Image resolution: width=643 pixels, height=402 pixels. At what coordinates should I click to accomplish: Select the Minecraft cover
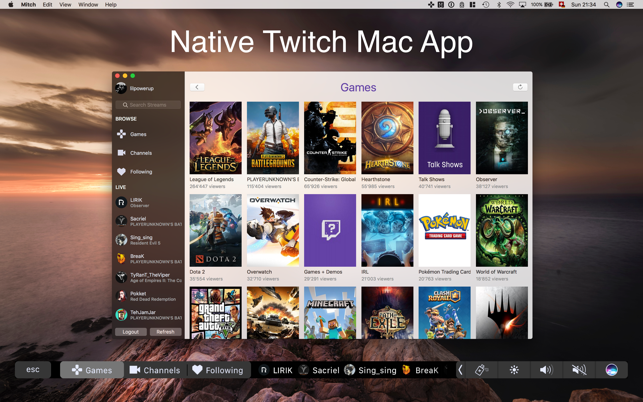click(330, 313)
